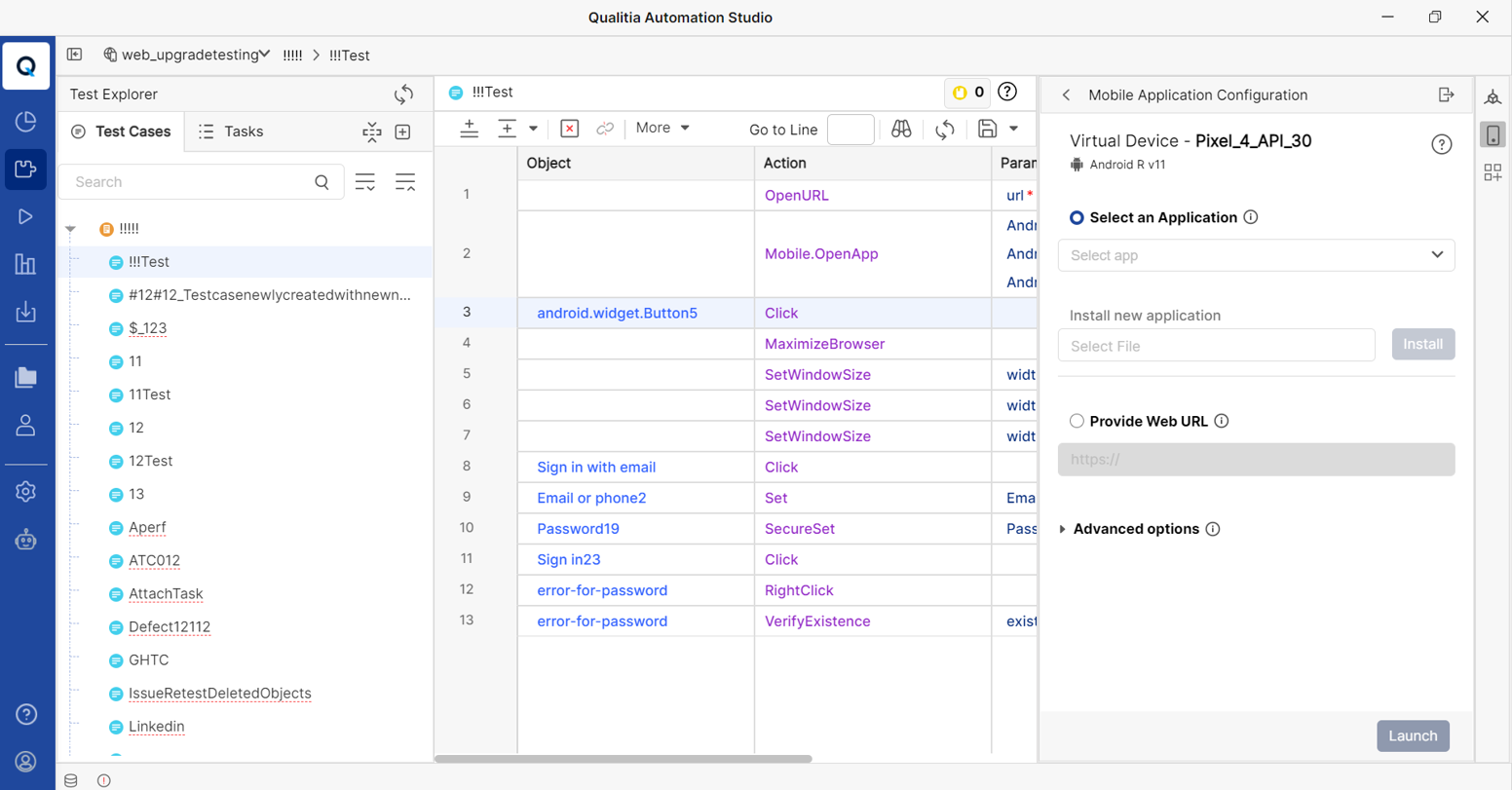Open the dashboard pie chart icon in sidebar
This screenshot has height=790, width=1512.
click(x=26, y=122)
